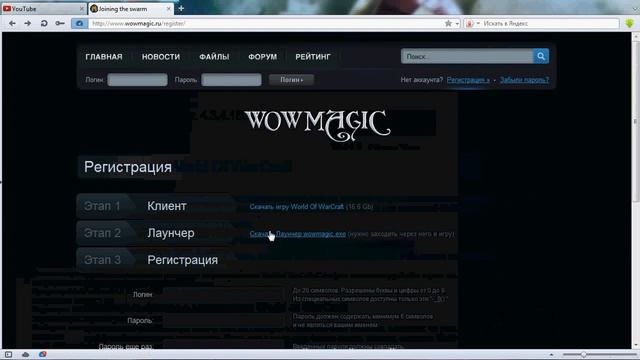
Task: Click the 'Этап 2 Лаунчер' step header
Action: 157,233
